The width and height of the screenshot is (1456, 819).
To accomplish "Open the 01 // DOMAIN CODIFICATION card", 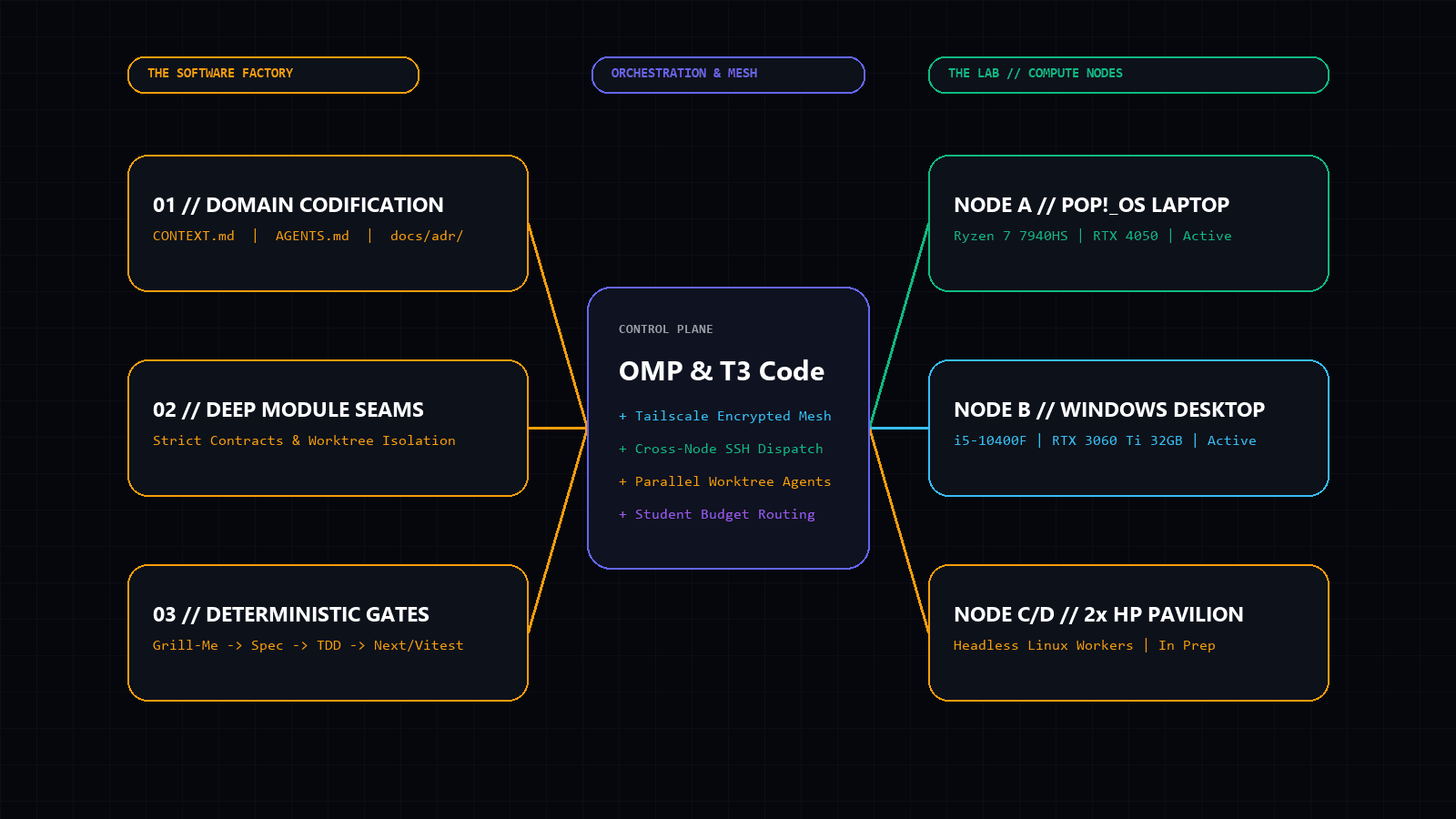I will 328,223.
